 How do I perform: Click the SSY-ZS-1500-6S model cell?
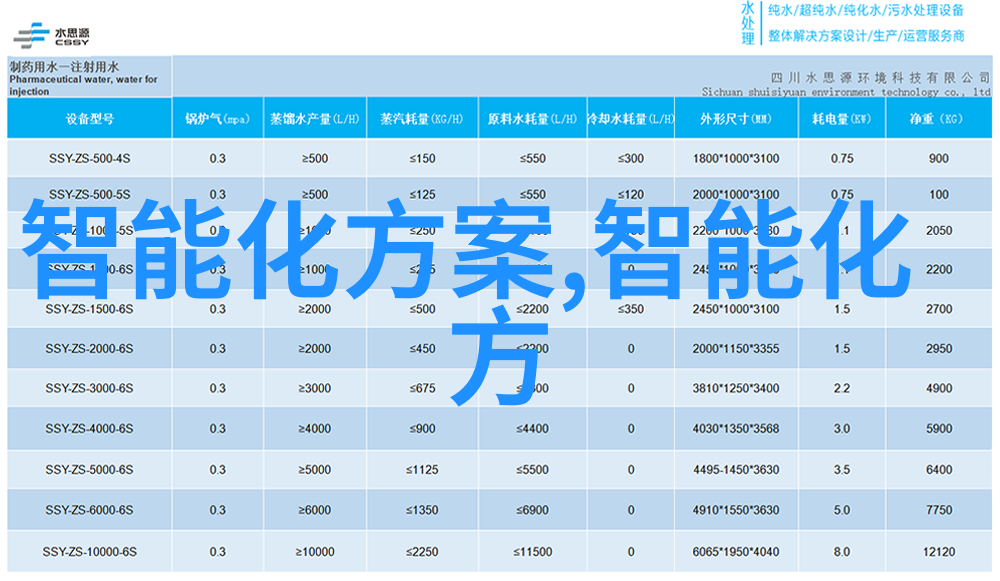click(89, 309)
